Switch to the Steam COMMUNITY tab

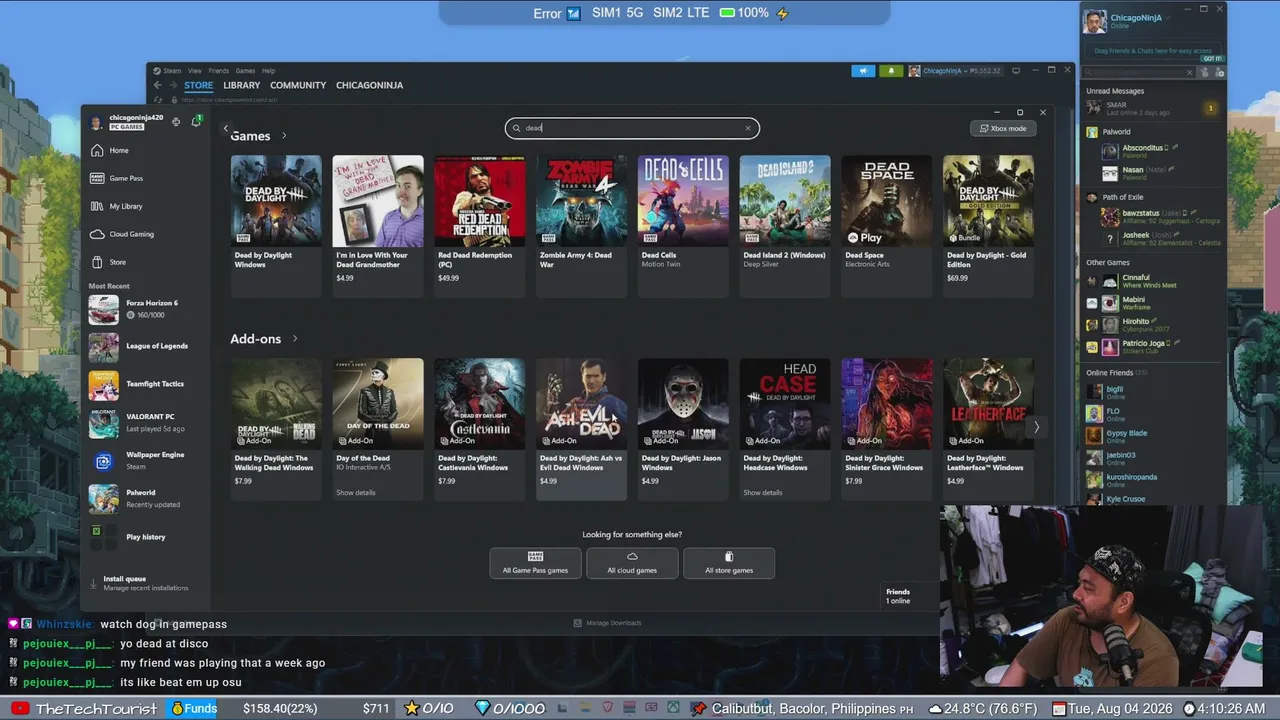click(298, 85)
